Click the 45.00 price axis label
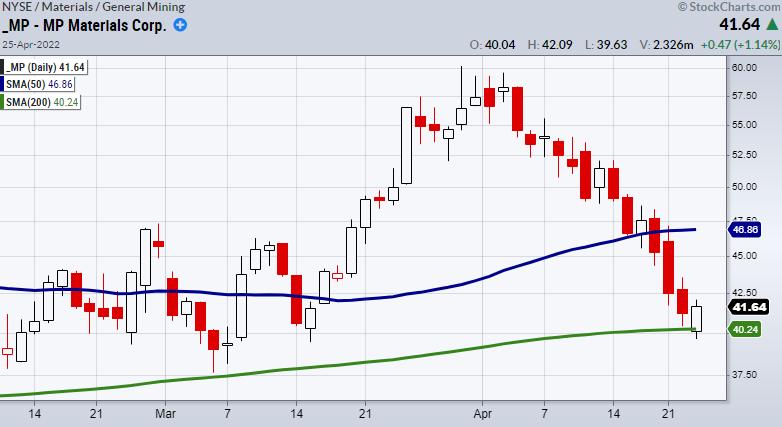Viewport: 782px width, 427px height. 744,255
